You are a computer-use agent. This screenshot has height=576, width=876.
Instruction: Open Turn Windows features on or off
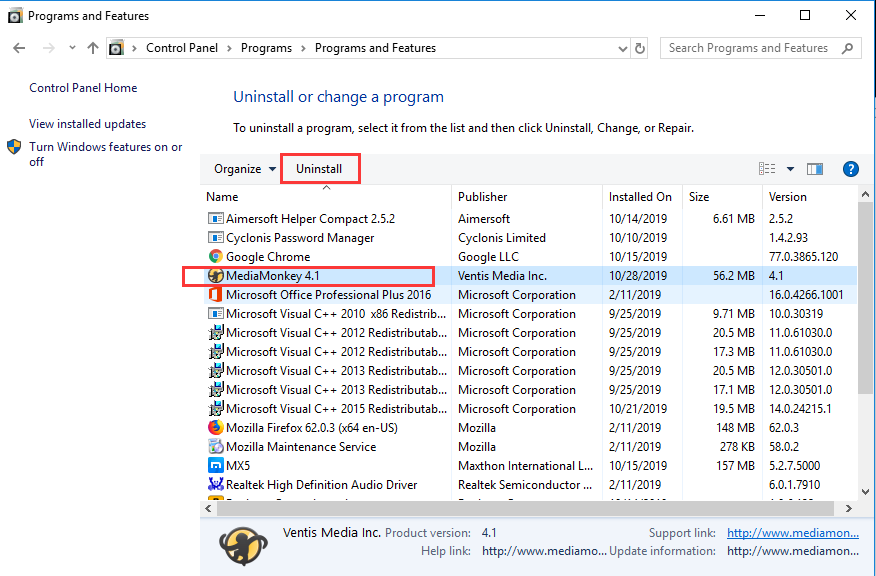(x=106, y=154)
